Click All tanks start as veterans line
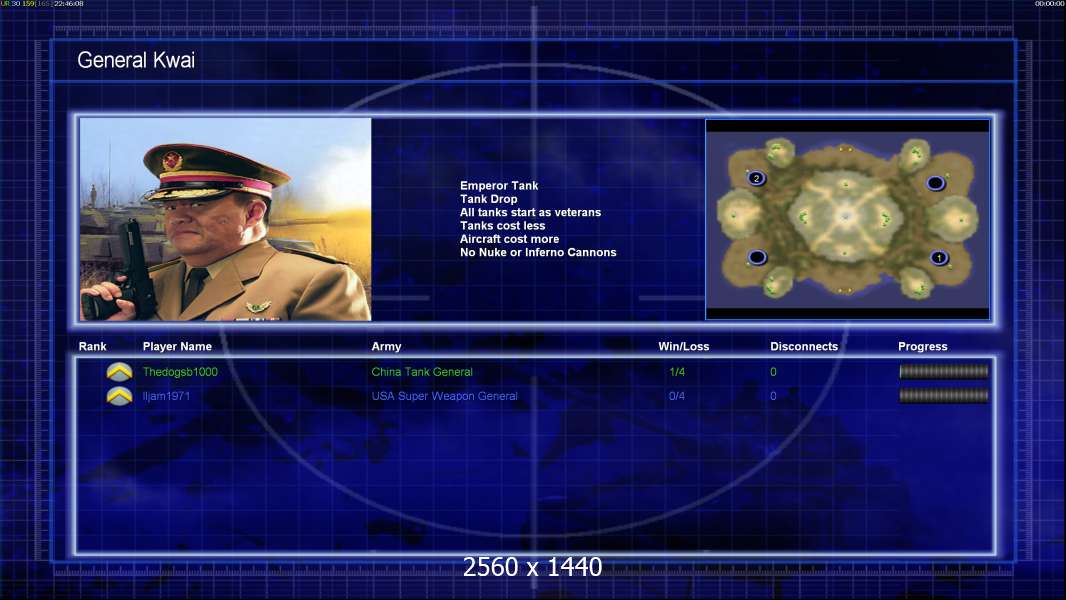 point(530,212)
